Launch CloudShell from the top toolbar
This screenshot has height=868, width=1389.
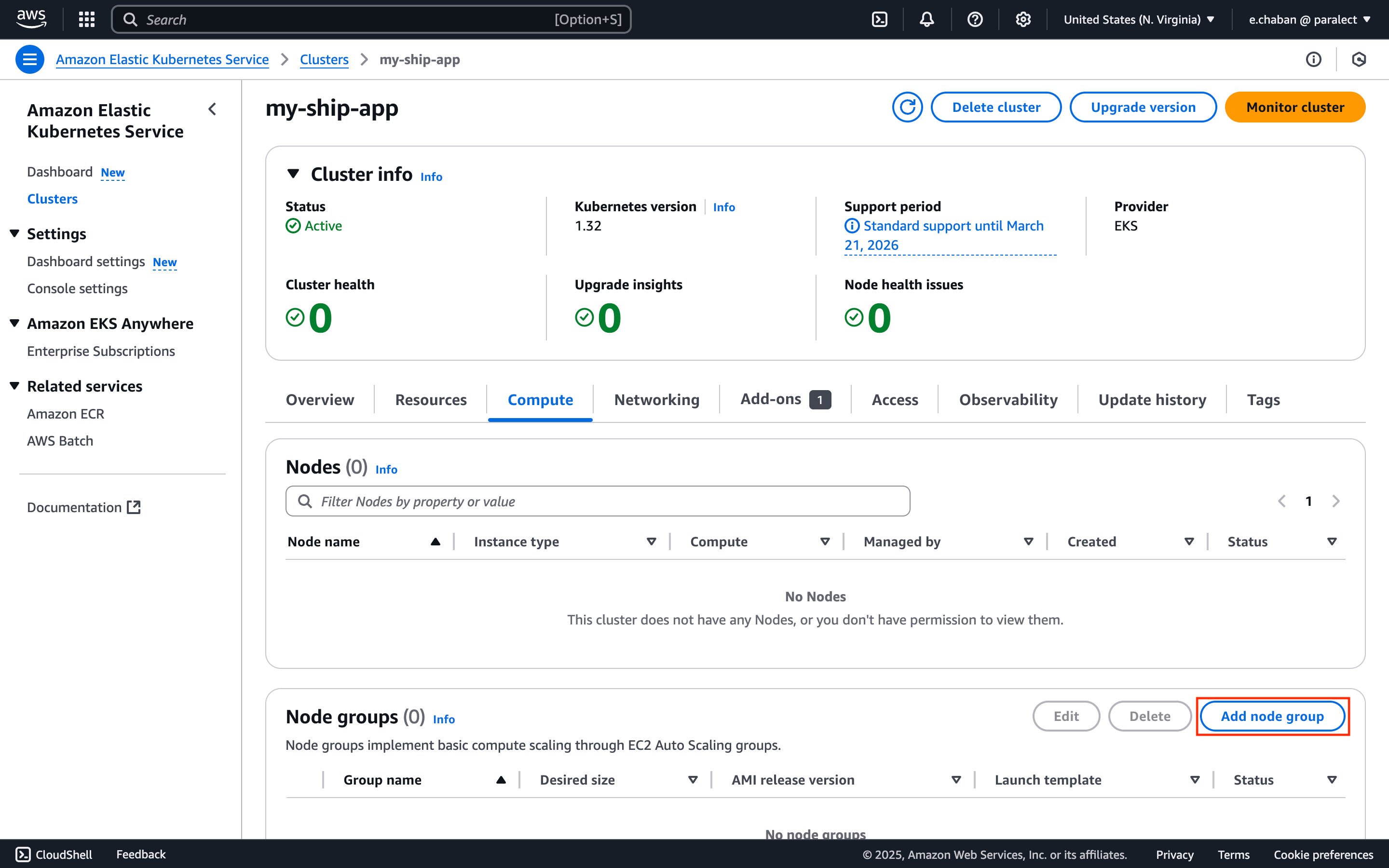(x=879, y=18)
